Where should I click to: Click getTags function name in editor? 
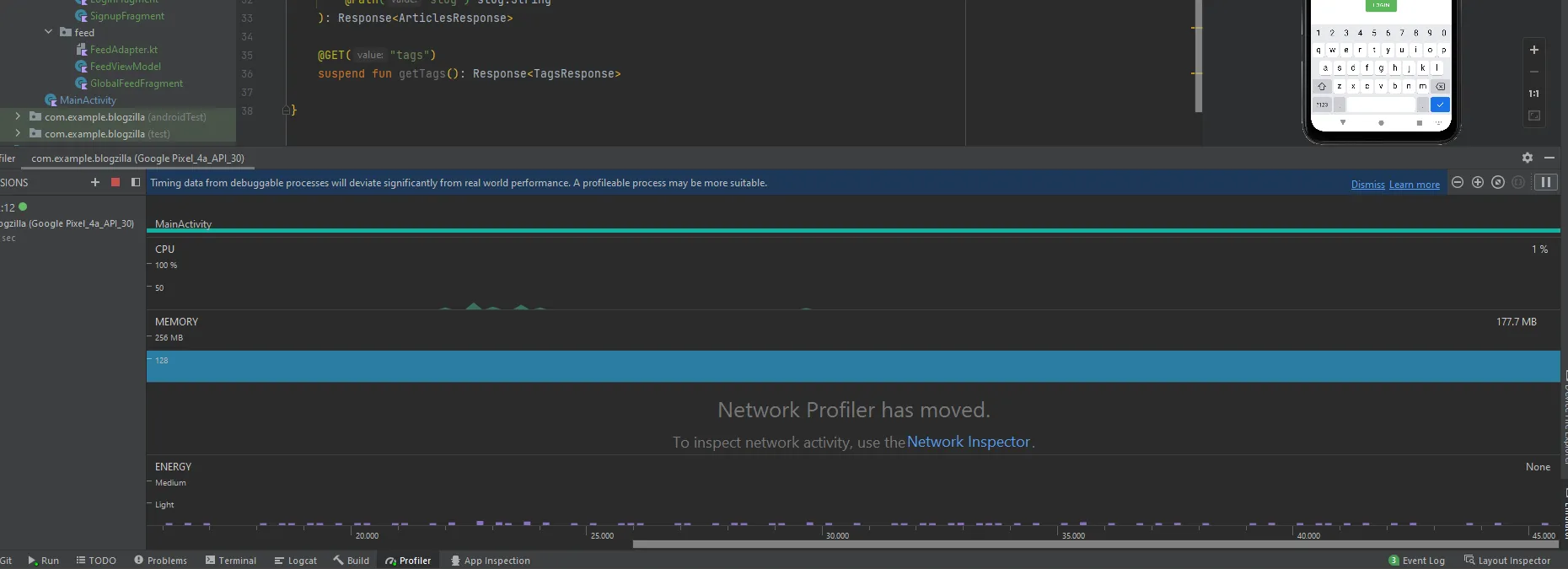(422, 74)
